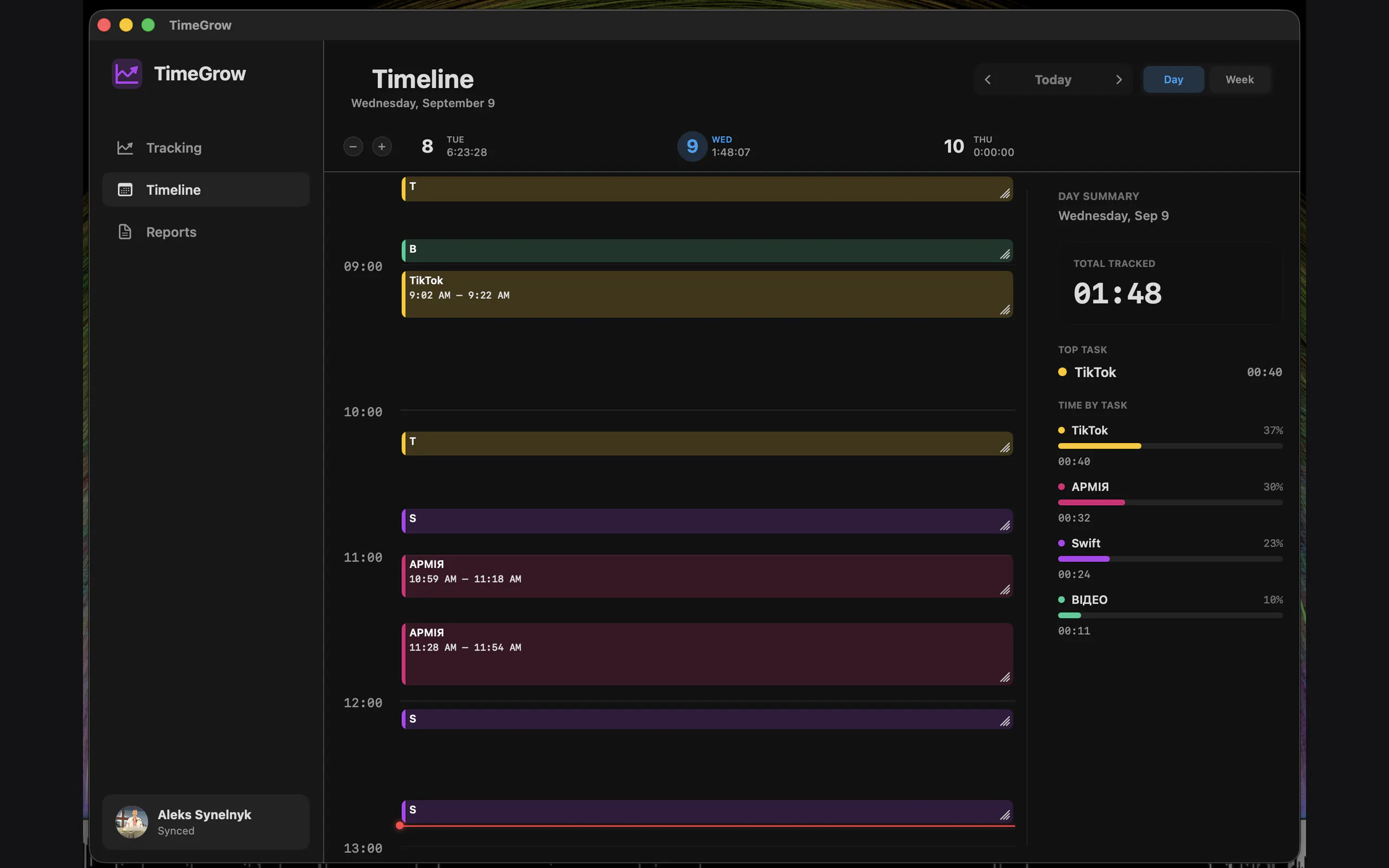The image size is (1389, 868).
Task: Click the TikTok progress bar in Time by Task
Action: pos(1170,446)
